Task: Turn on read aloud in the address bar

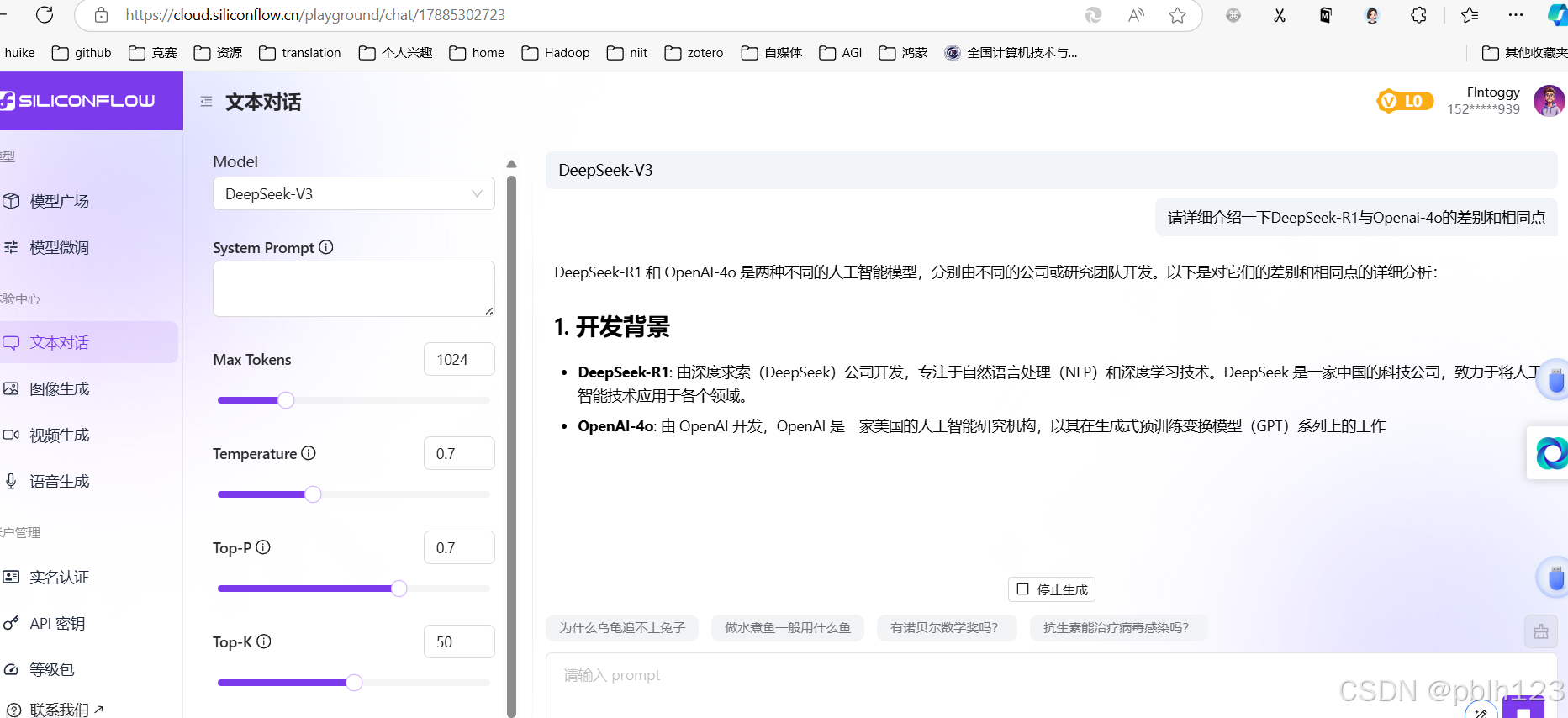Action: (x=1136, y=15)
